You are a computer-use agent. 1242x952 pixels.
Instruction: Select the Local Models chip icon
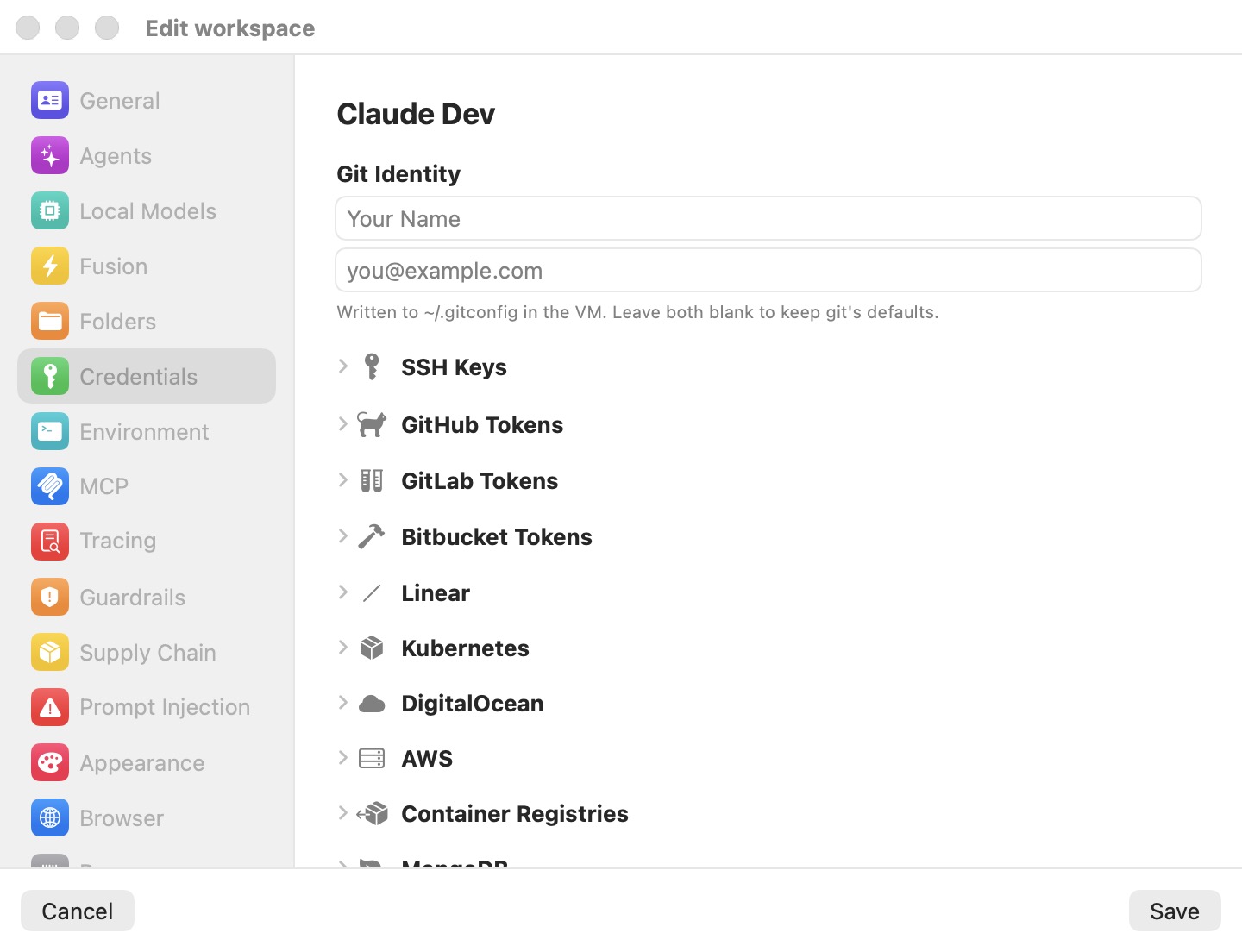[50, 211]
